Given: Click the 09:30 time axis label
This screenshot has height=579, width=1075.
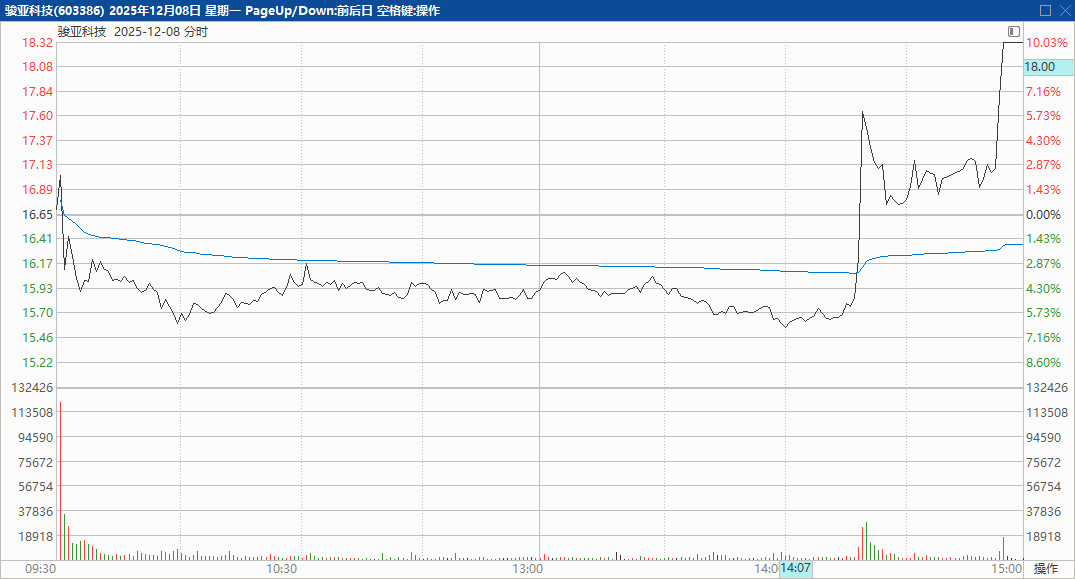Looking at the screenshot, I should [40, 569].
